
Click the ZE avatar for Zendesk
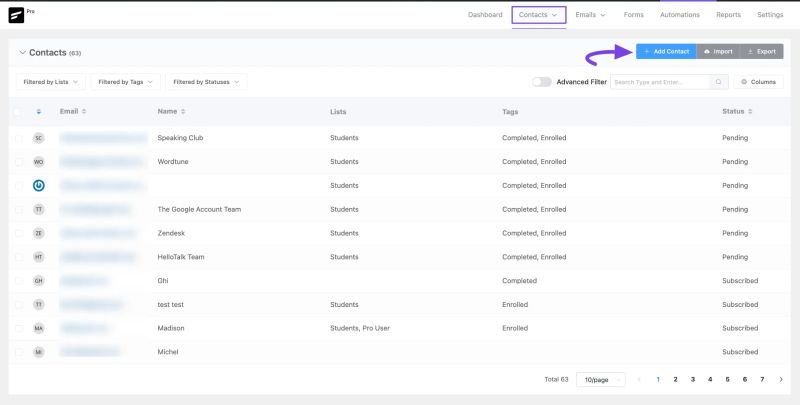click(38, 233)
